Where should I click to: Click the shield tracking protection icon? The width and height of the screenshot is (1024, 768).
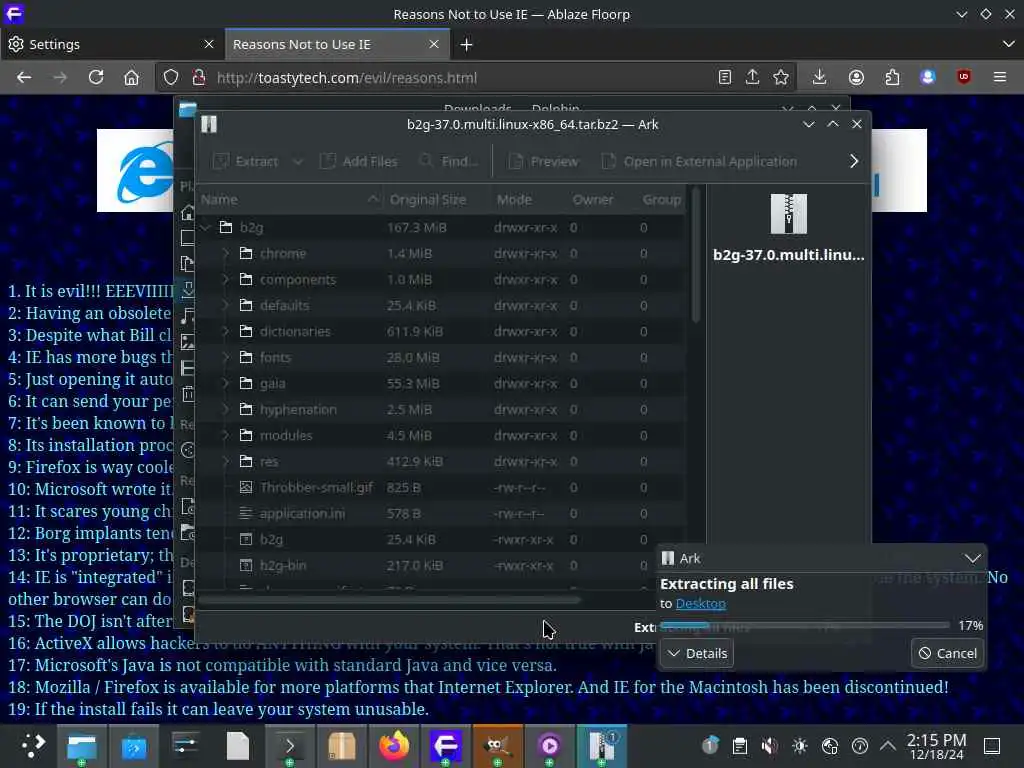[170, 78]
